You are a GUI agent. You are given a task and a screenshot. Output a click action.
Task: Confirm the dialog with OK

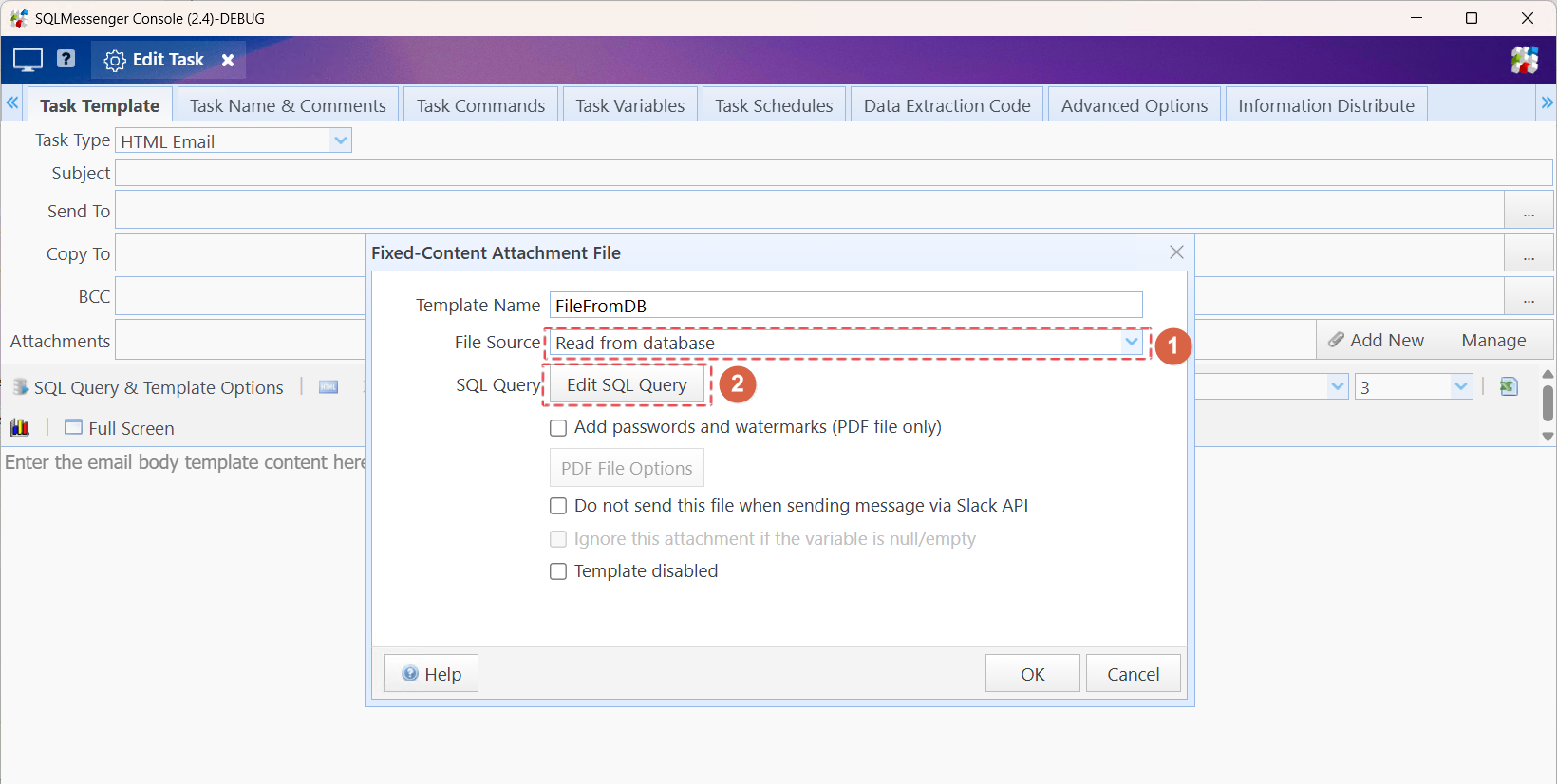tap(1033, 674)
